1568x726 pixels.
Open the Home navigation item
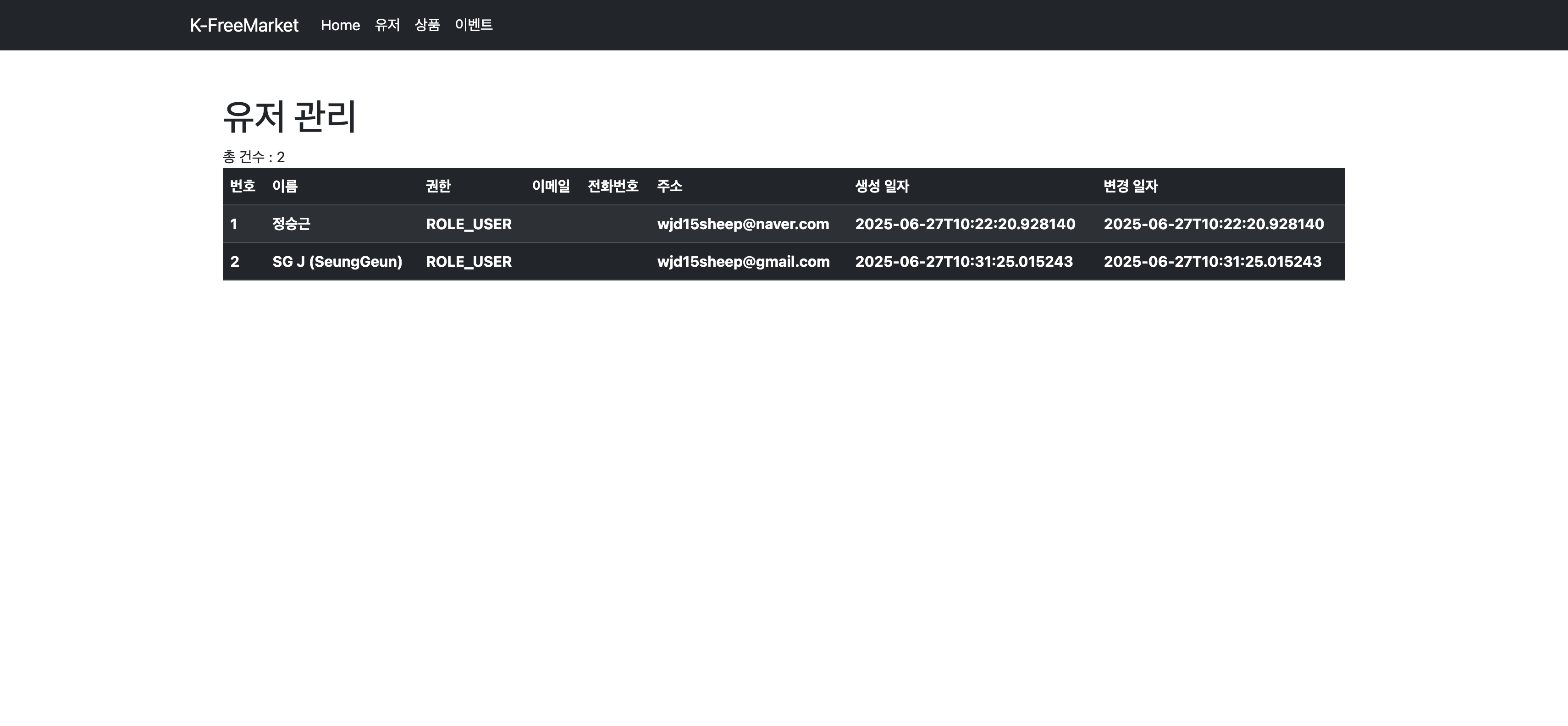pos(340,25)
